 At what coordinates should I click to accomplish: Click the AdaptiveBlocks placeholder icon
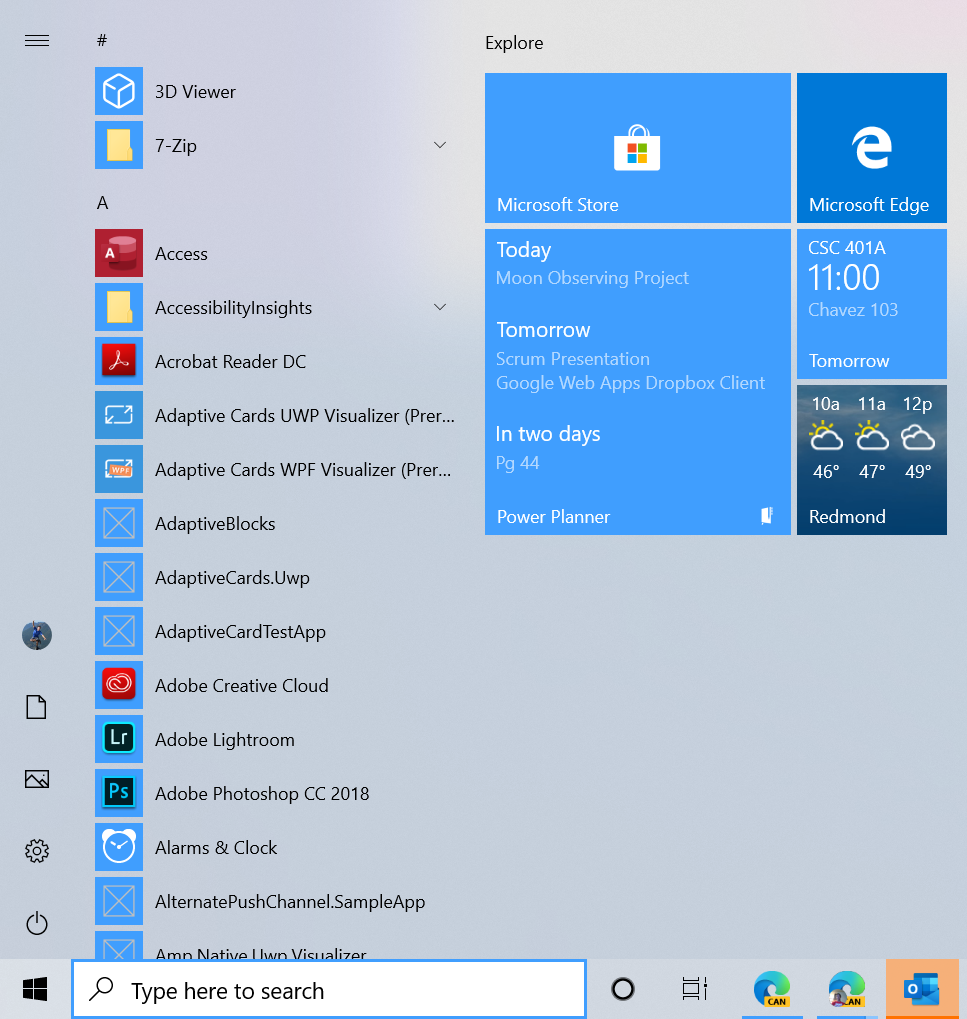[x=119, y=522]
